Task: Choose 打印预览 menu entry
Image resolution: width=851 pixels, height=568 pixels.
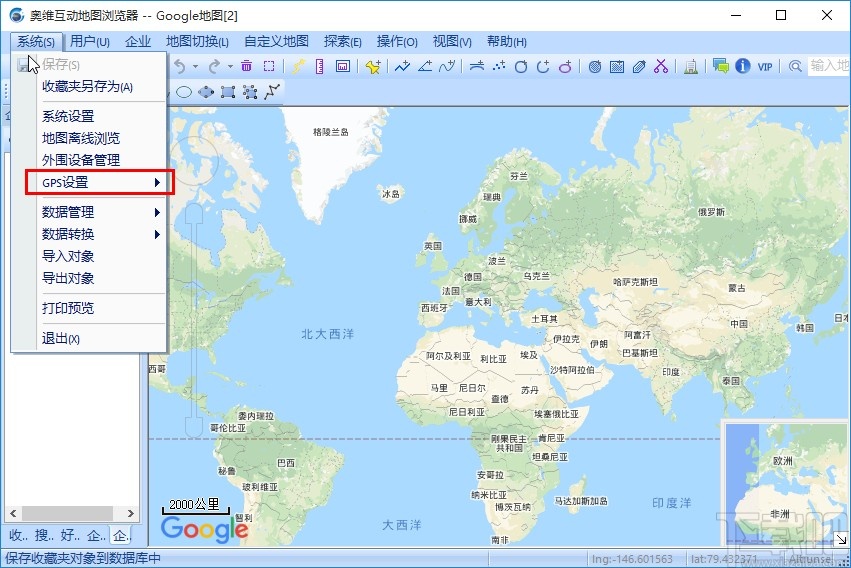Action: (88, 308)
